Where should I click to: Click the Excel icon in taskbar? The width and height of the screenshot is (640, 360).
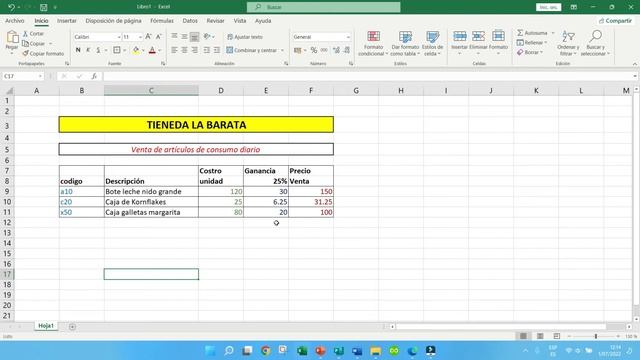(x=302, y=350)
